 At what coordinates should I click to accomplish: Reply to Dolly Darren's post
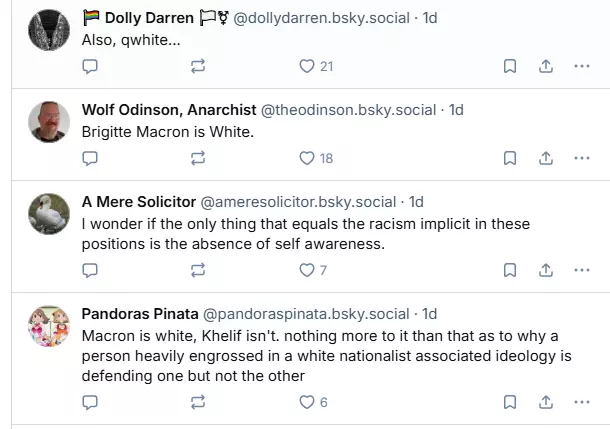pos(90,66)
